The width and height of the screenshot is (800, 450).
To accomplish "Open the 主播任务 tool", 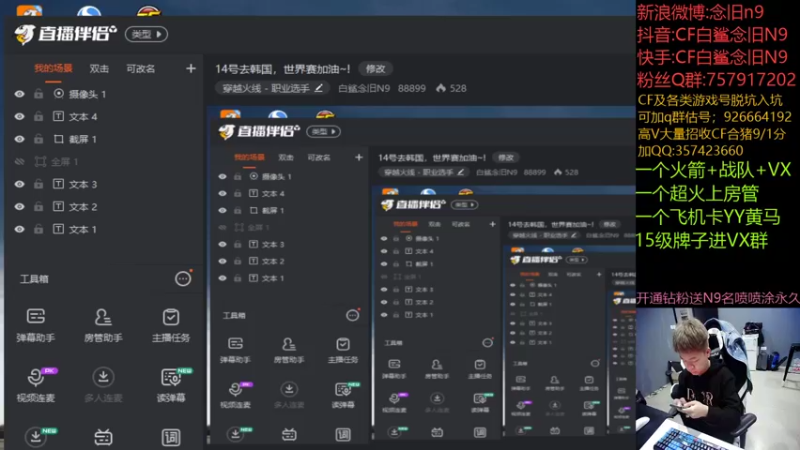I will pyautogui.click(x=171, y=324).
